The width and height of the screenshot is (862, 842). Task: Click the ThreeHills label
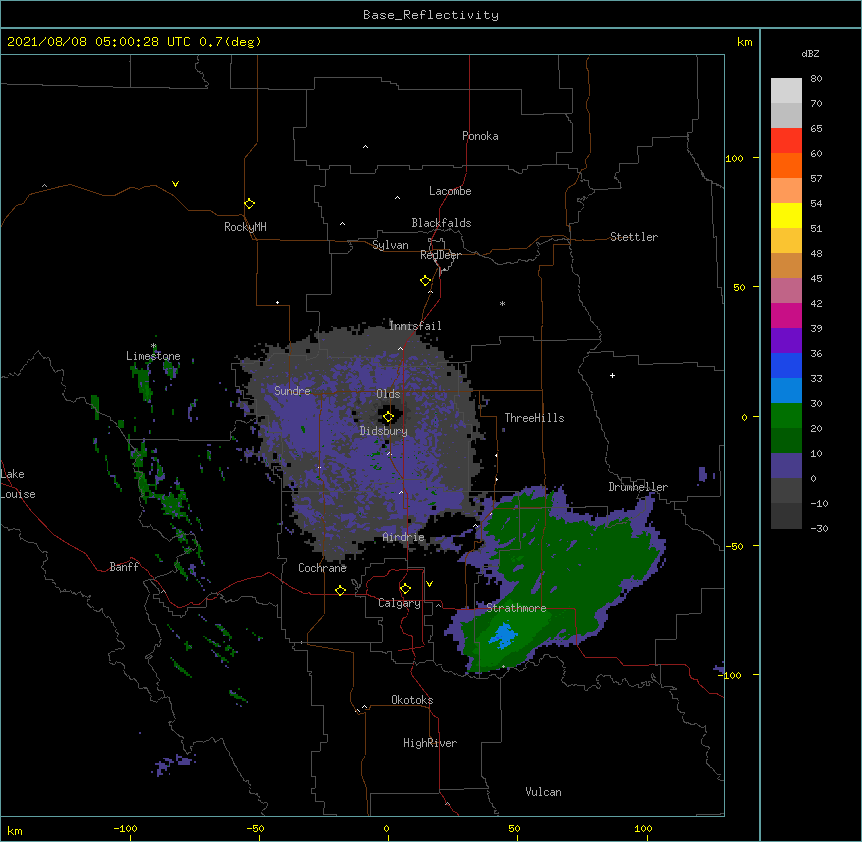[534, 418]
